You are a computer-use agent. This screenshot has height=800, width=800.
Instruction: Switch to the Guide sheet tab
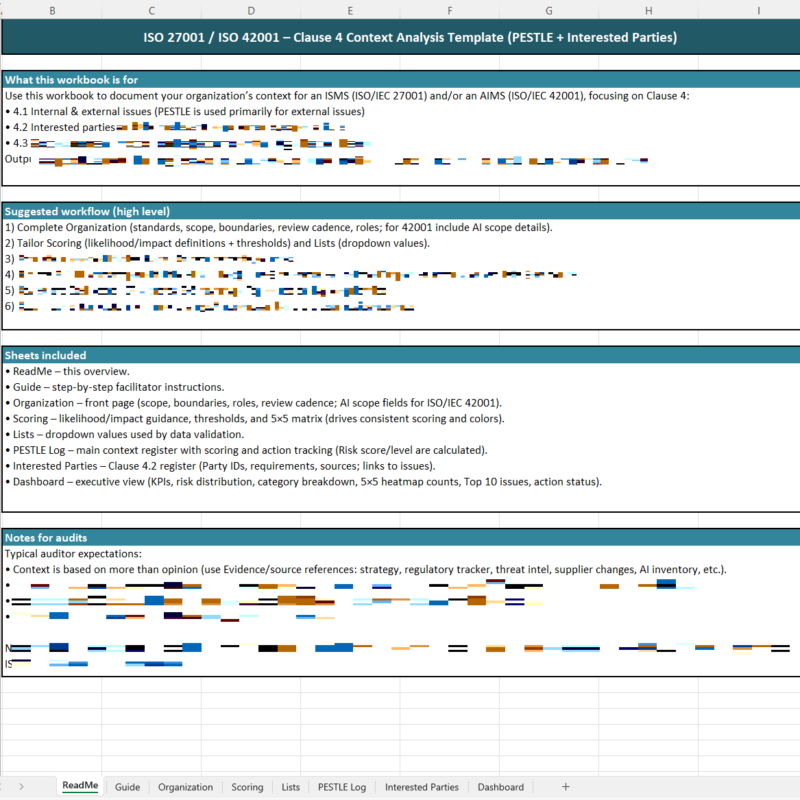[127, 787]
